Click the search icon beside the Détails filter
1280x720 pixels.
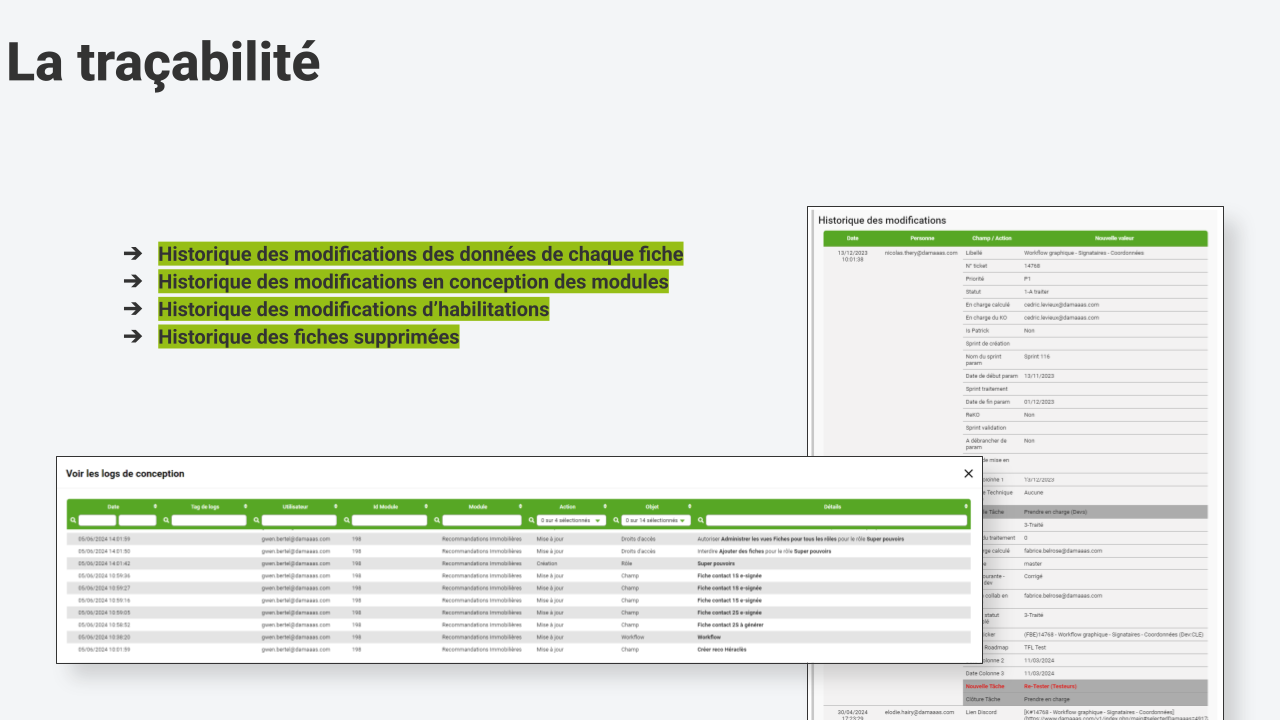(x=701, y=520)
